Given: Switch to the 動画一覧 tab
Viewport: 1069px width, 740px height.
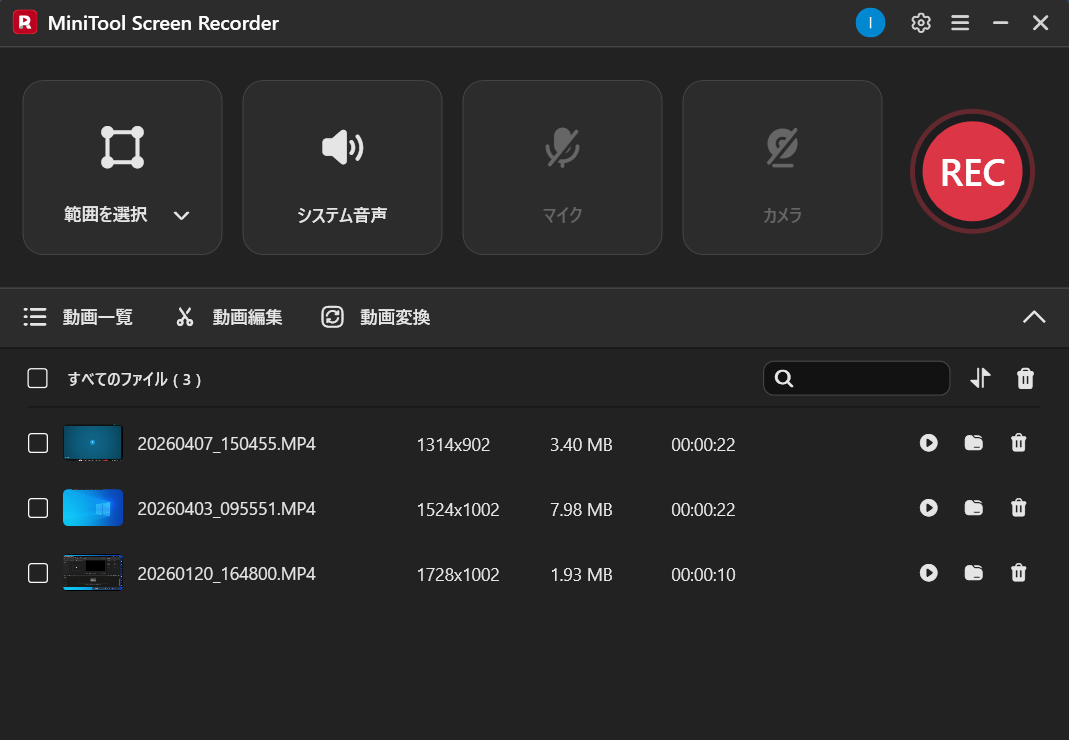Looking at the screenshot, I should 78,317.
